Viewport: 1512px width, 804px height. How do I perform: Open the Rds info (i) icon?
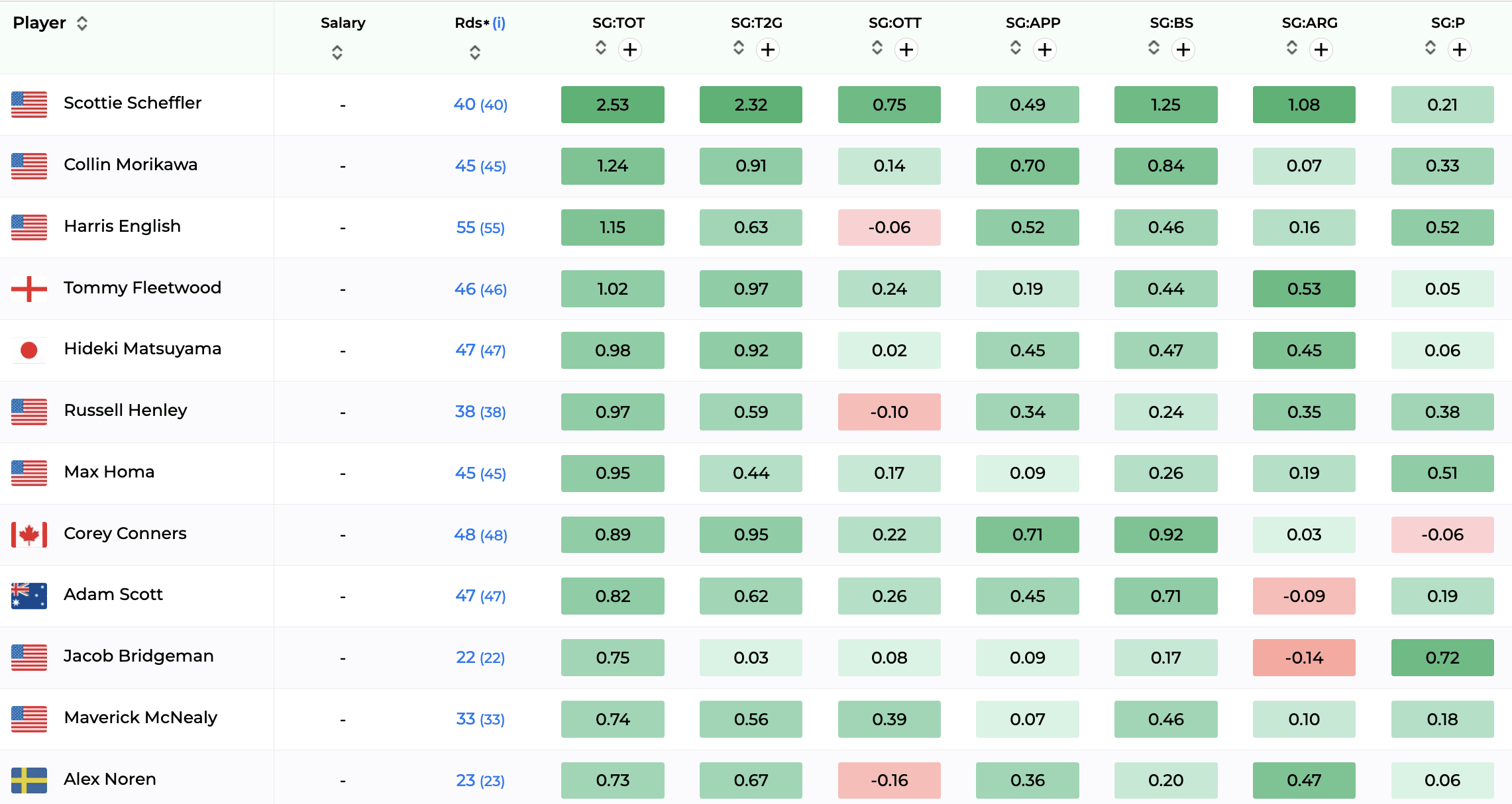(499, 23)
